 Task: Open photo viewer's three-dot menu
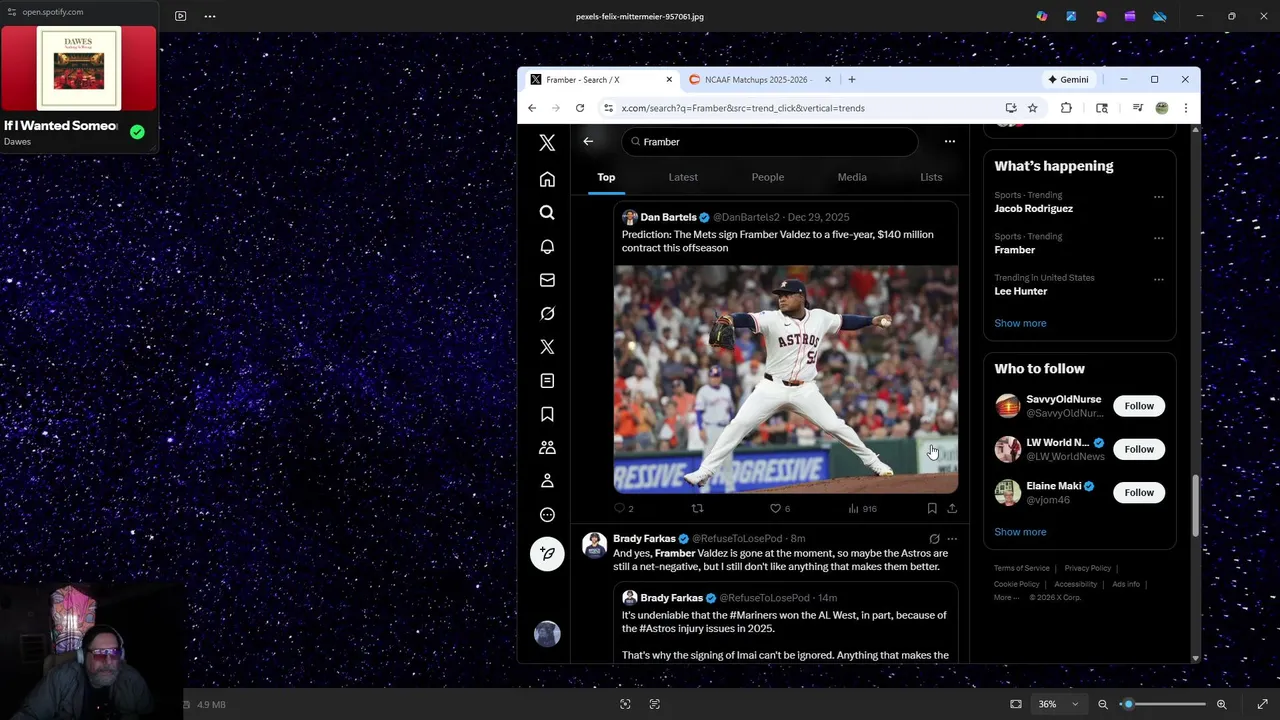tap(209, 16)
